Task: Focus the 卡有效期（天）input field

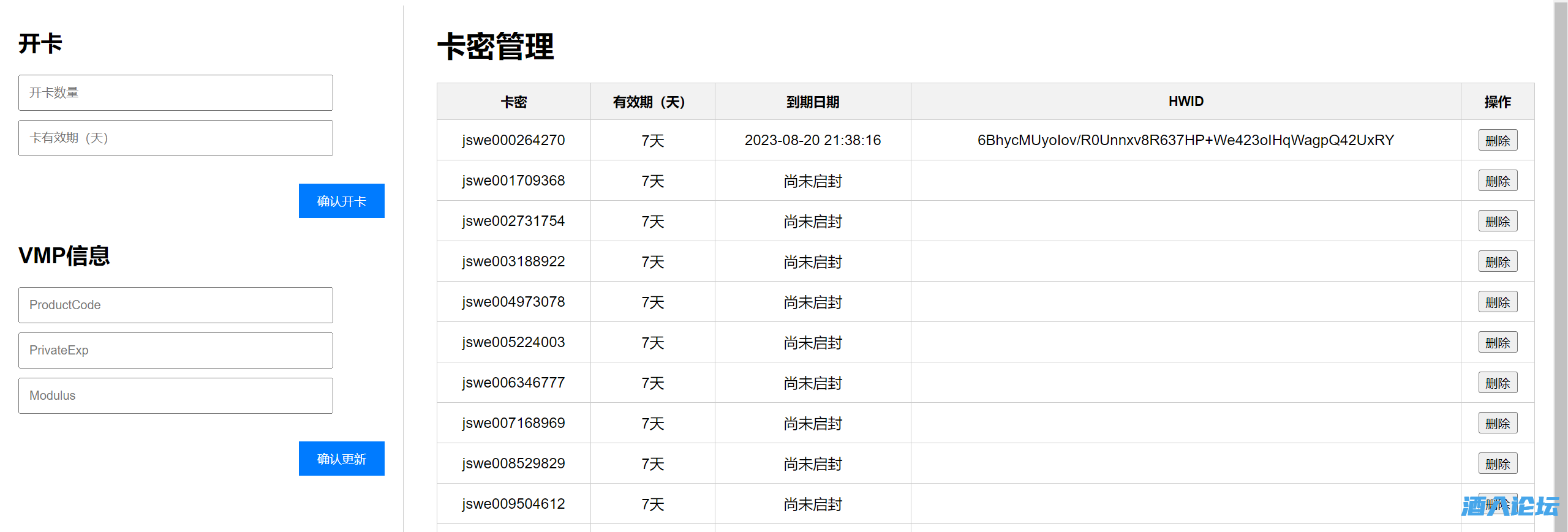Action: point(175,138)
